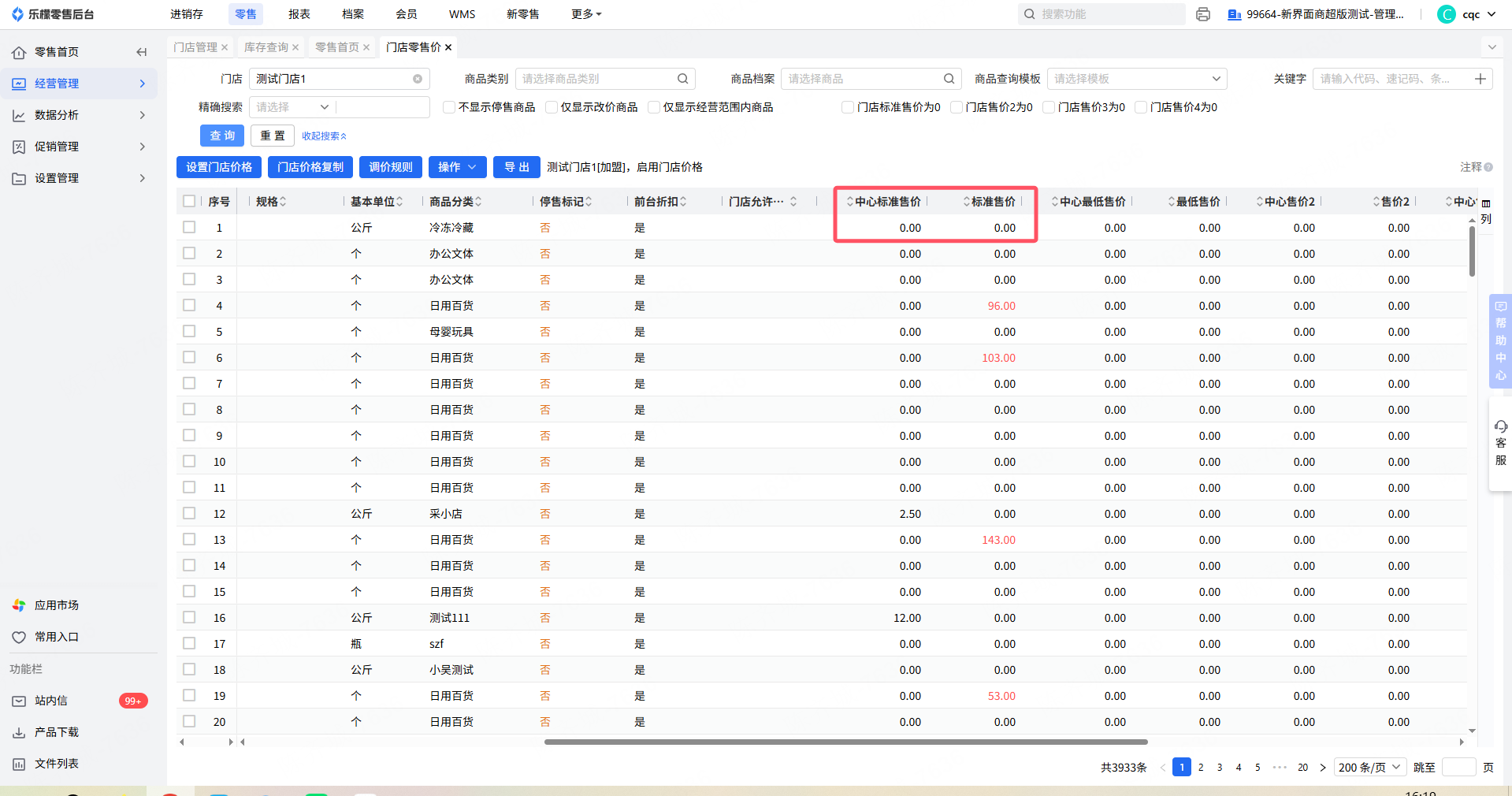Click the 产品下载 download icon
This screenshot has width=1512, height=796.
[19, 732]
